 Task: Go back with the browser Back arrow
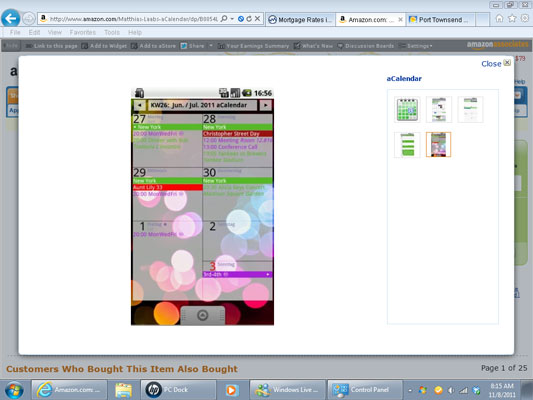11,18
